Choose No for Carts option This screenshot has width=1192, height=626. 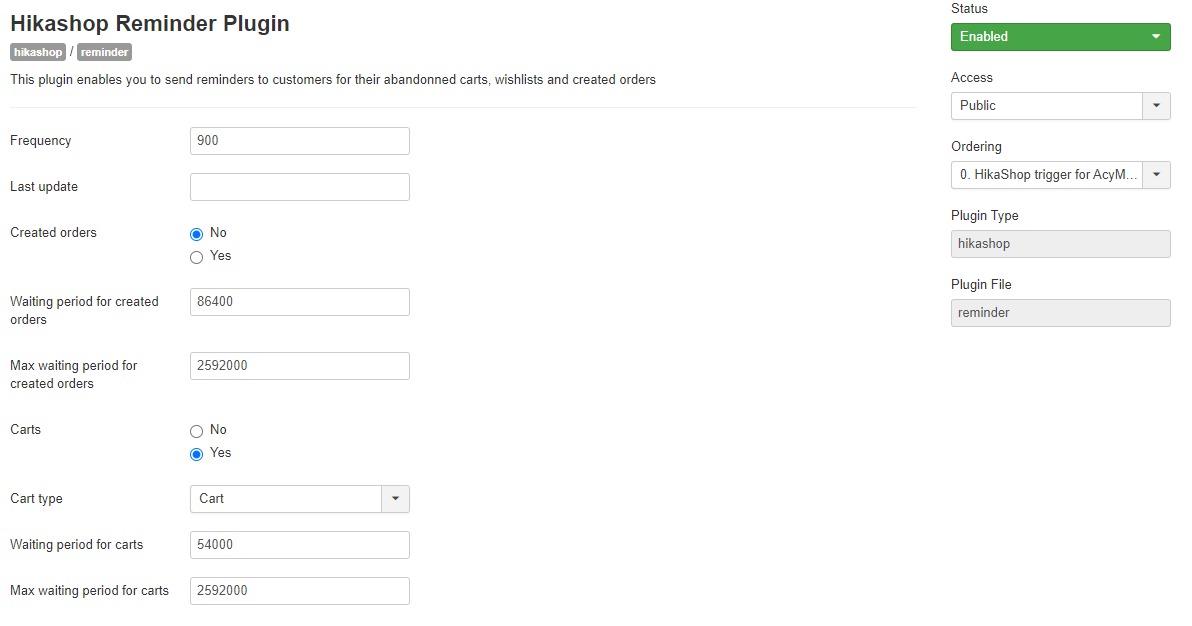(x=196, y=431)
